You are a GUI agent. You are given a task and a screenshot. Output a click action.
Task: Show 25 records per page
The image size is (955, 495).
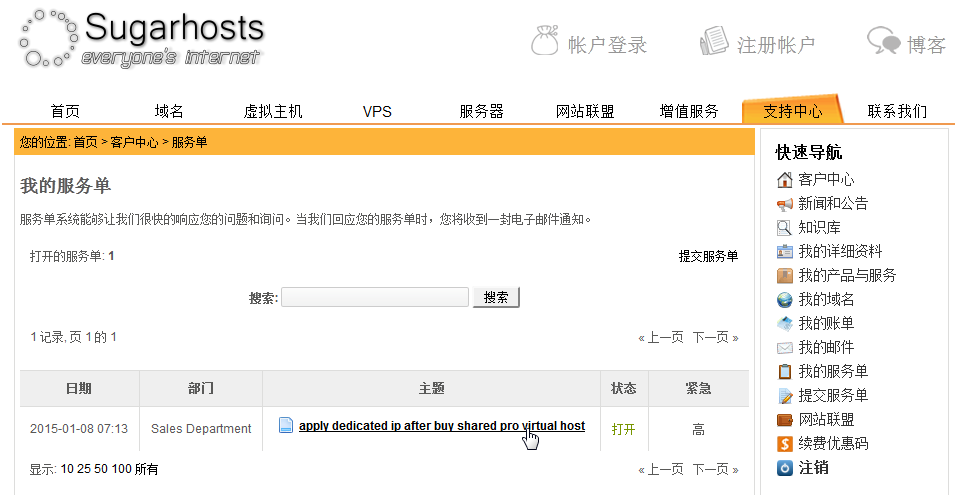[x=84, y=469]
